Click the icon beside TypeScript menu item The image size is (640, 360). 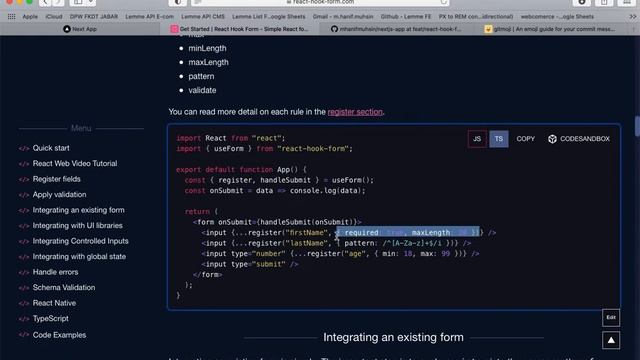pos(24,319)
